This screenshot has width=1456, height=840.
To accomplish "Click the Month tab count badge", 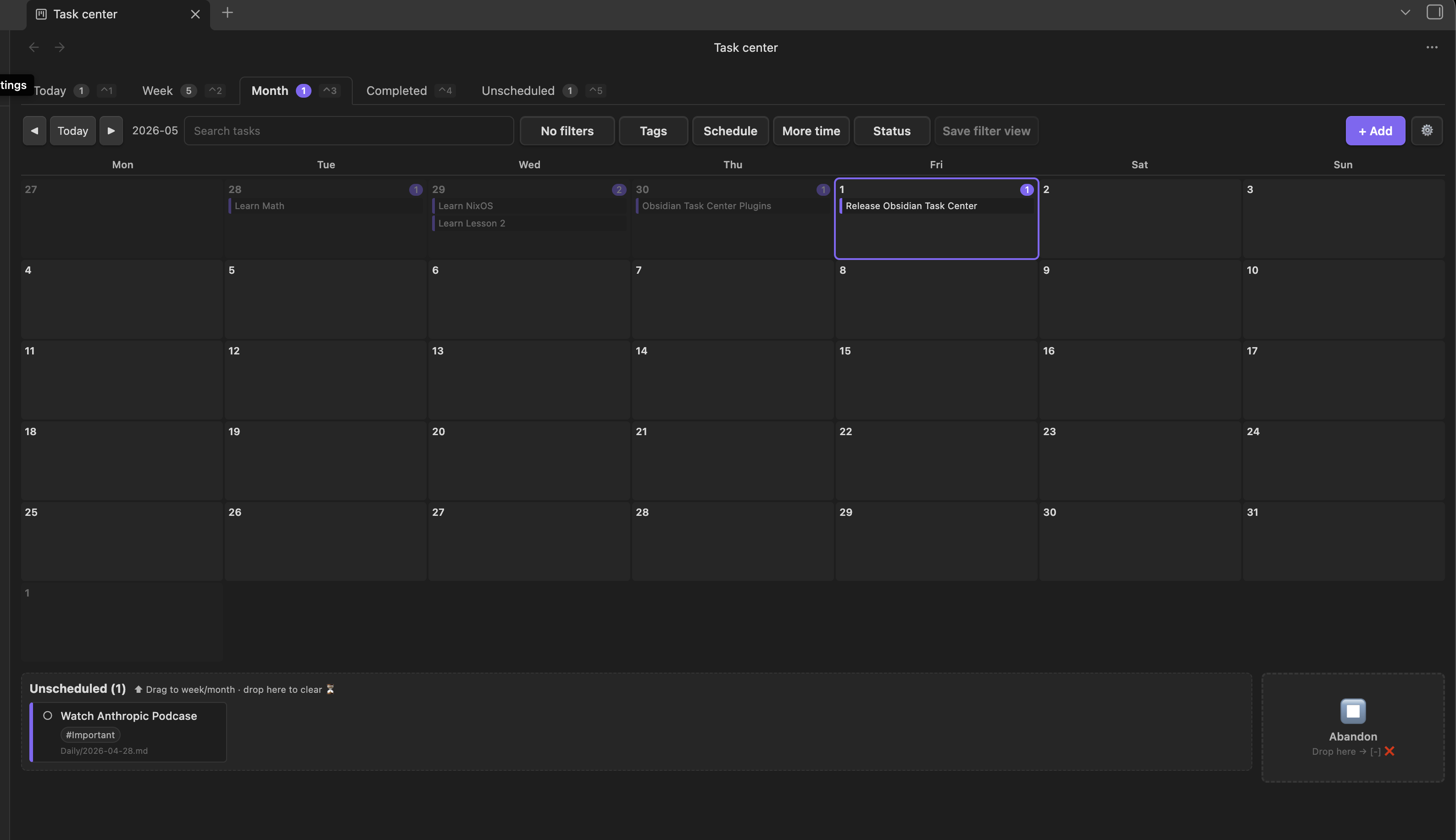I will point(304,91).
